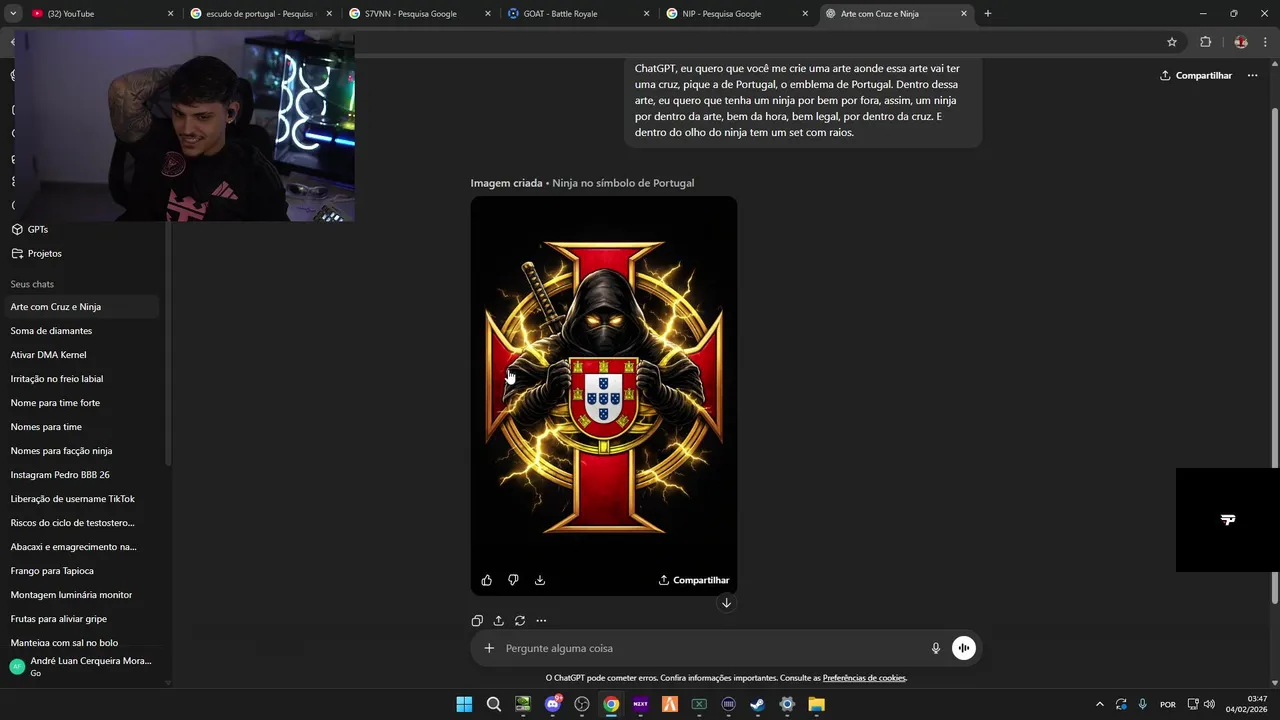1280x720 pixels.
Task: Click the POR language indicator
Action: pos(1168,704)
